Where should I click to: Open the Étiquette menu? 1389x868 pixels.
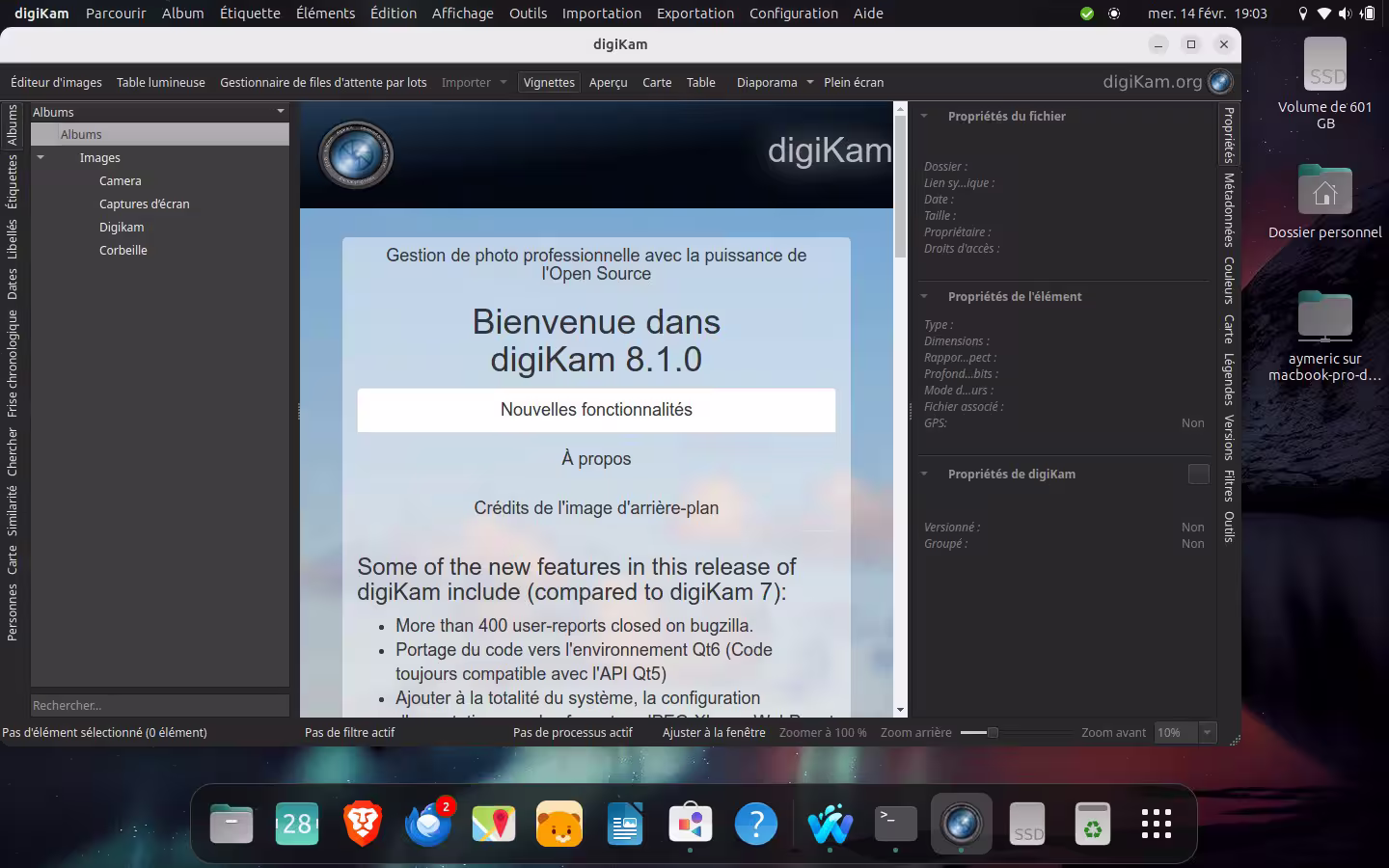coord(250,14)
